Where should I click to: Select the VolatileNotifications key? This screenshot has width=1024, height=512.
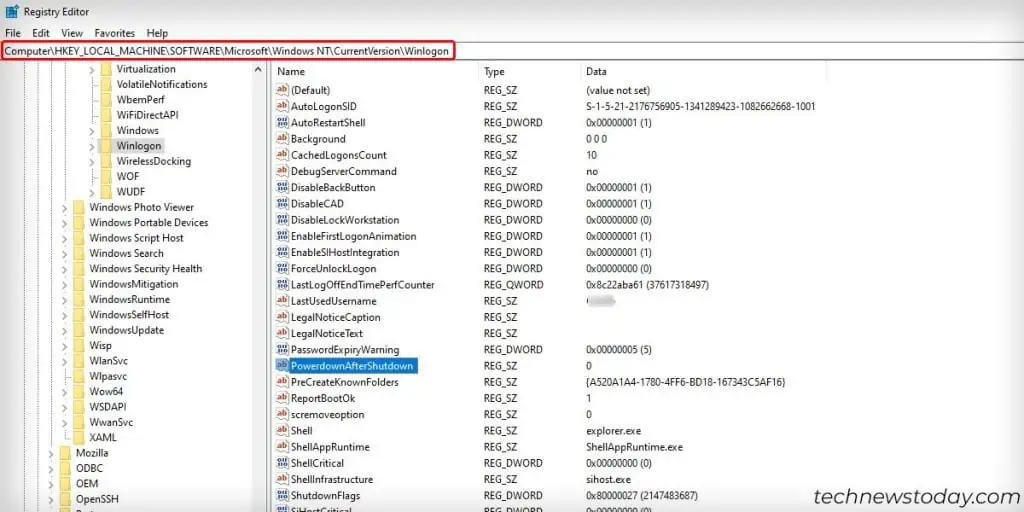point(162,84)
